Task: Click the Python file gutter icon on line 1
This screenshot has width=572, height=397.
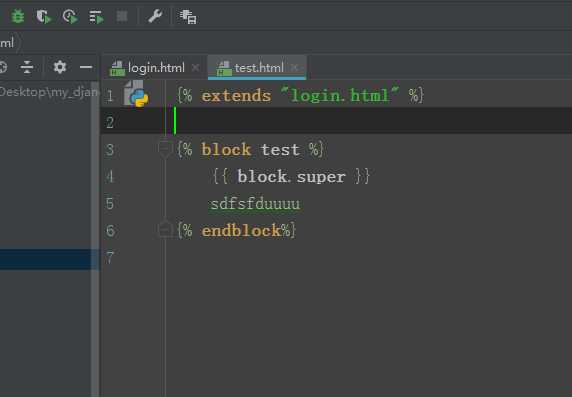Action: pyautogui.click(x=136, y=93)
